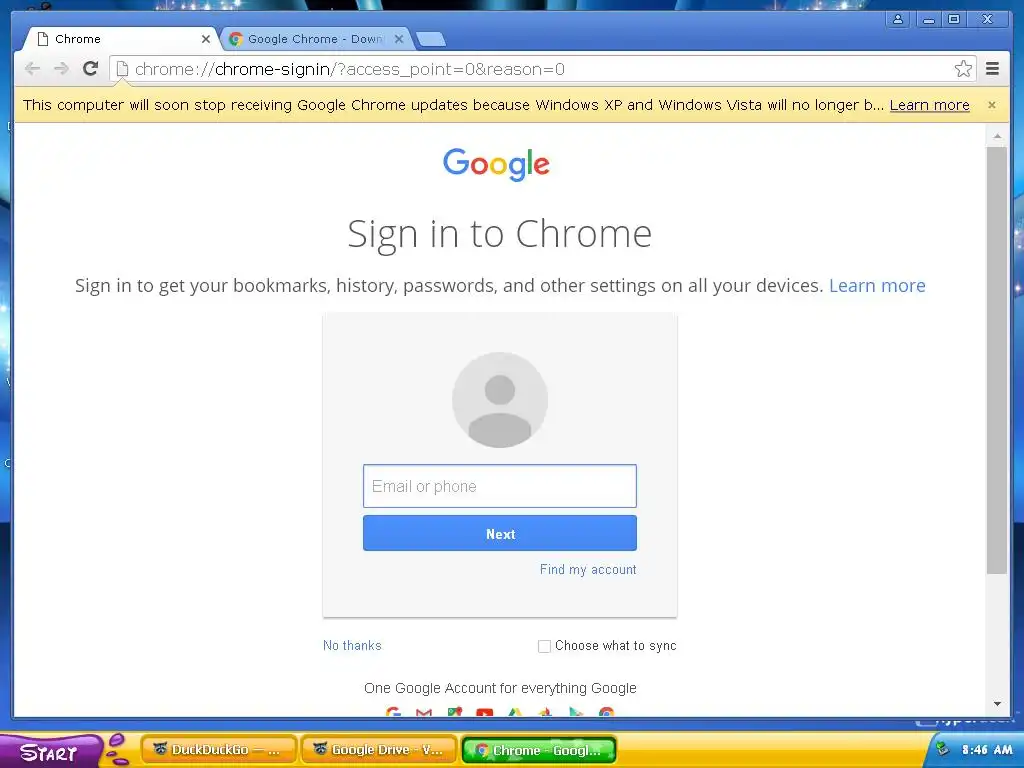Click the system tray icon beside the clock

point(942,748)
